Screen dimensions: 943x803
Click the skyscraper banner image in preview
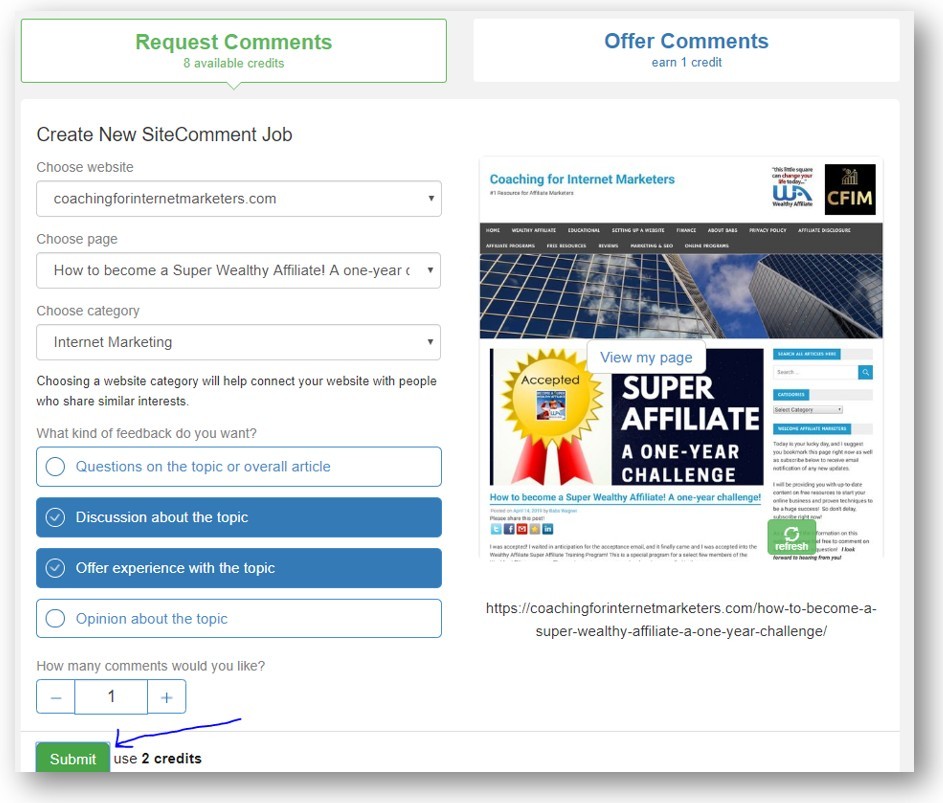click(x=681, y=296)
